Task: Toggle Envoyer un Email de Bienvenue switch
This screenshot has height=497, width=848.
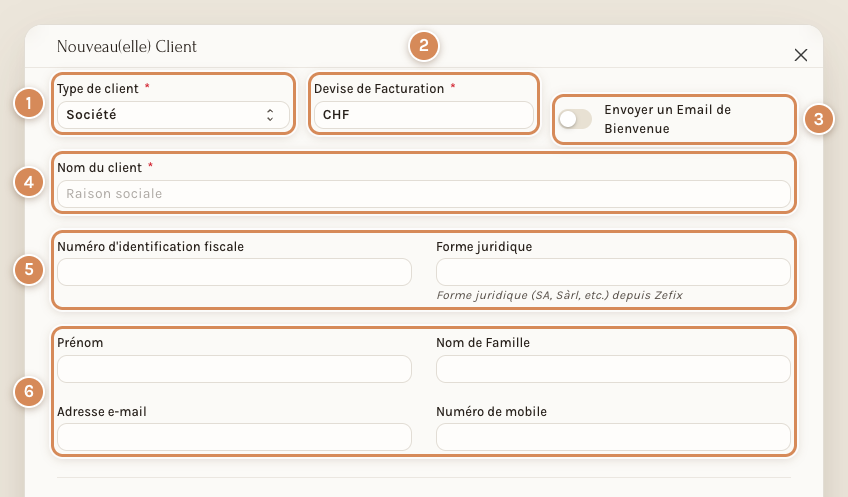Action: click(575, 119)
